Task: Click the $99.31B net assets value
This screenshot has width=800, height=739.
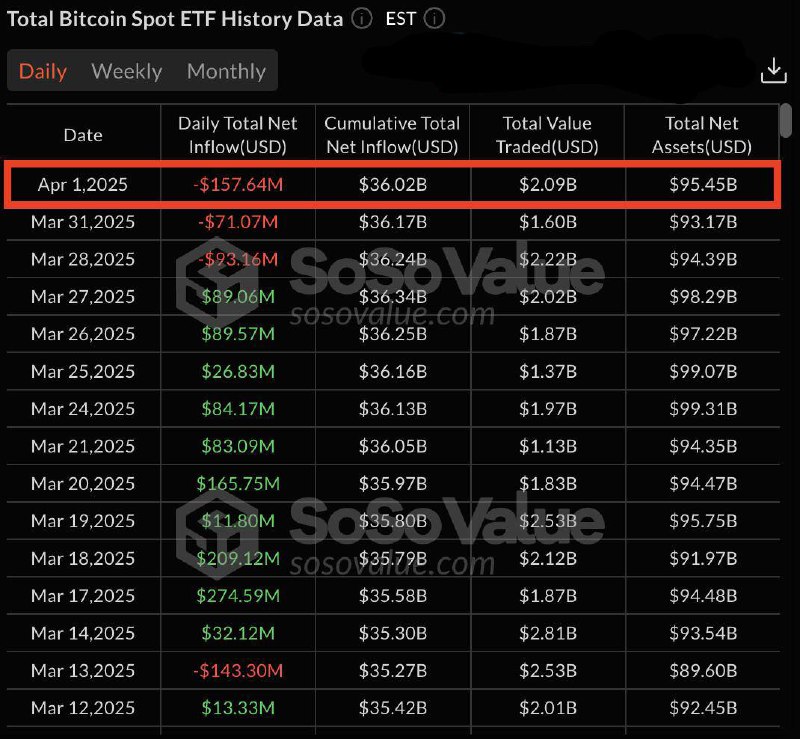Action: (703, 409)
